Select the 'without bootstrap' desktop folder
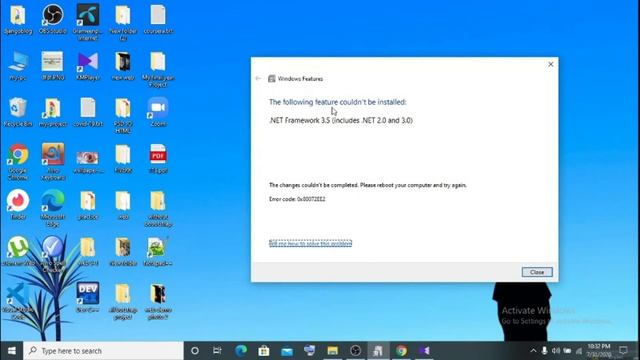The height and width of the screenshot is (360, 640). pos(158,209)
